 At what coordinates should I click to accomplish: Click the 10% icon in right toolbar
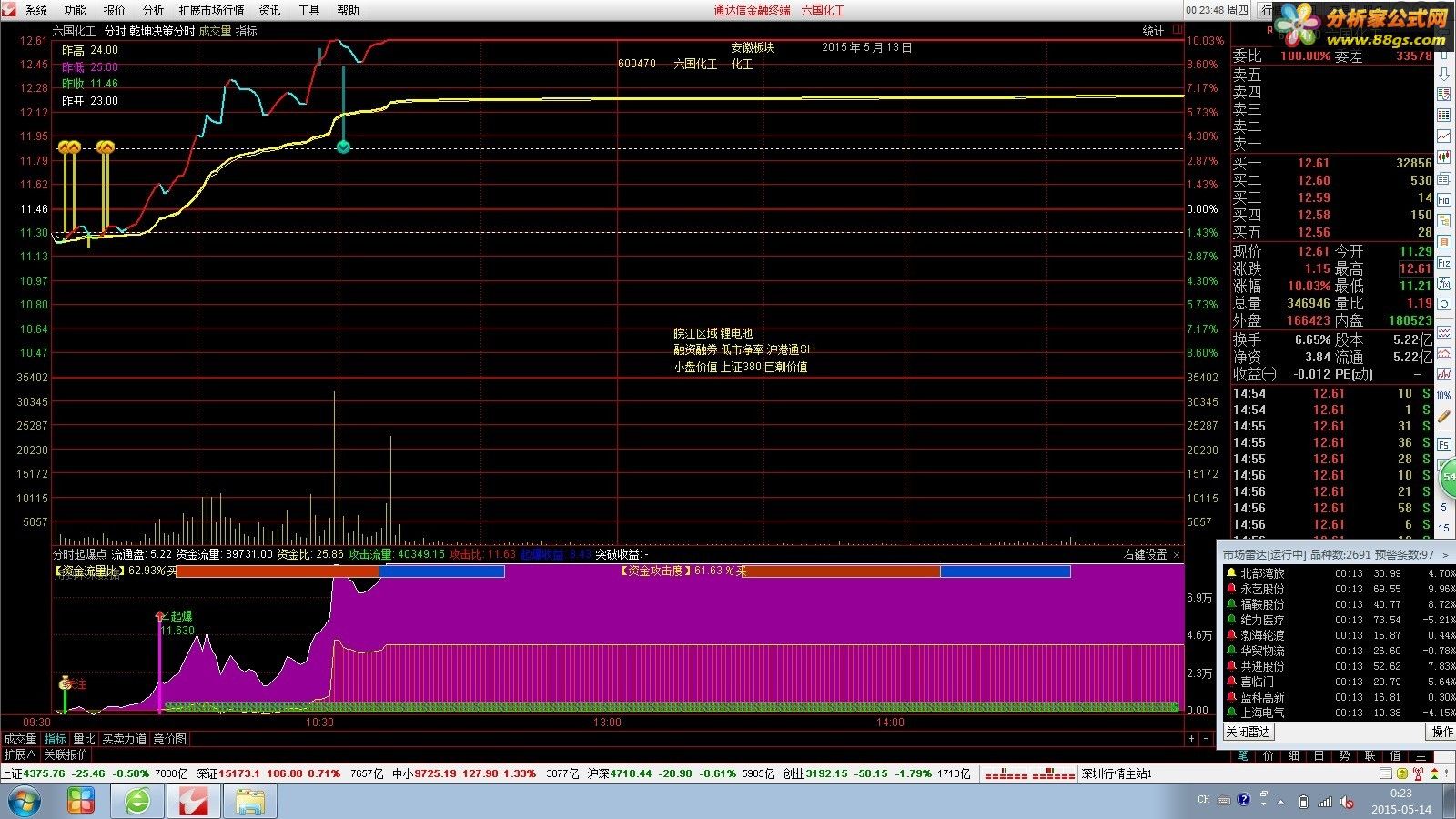(1444, 395)
